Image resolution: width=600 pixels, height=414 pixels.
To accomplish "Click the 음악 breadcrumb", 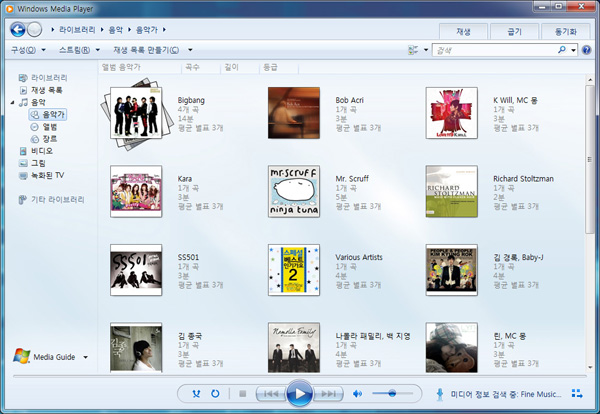I will coord(116,29).
